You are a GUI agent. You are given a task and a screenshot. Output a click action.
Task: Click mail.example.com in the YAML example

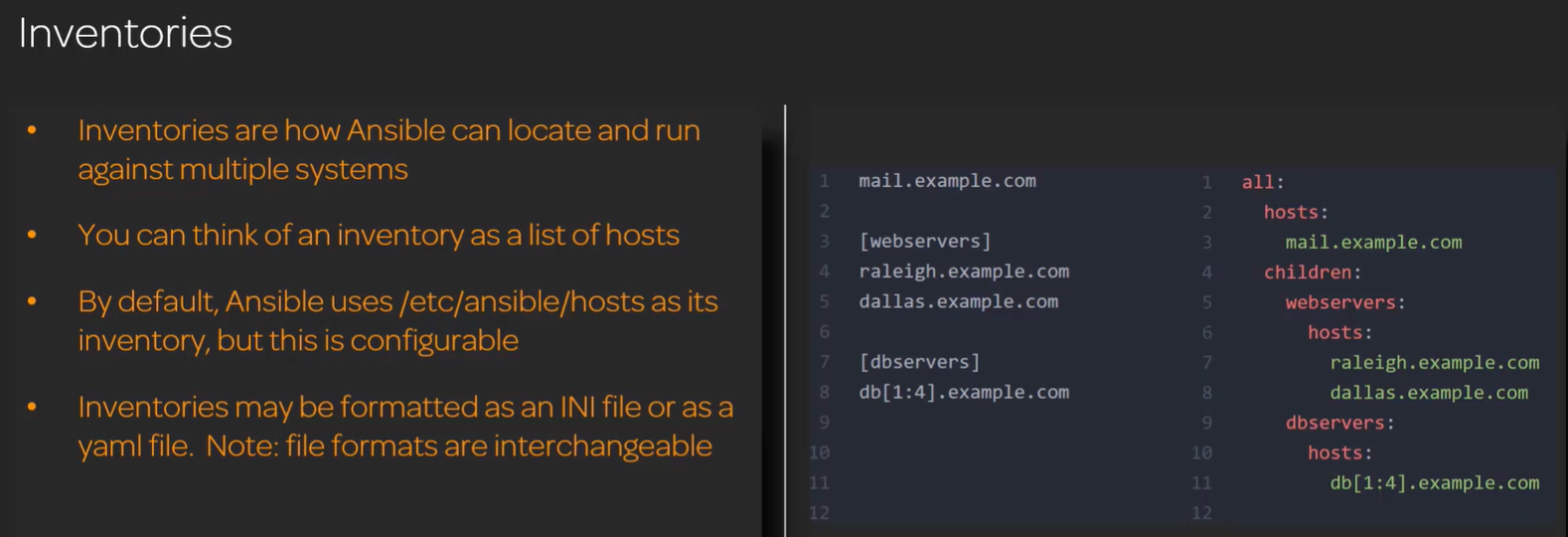(x=1372, y=243)
